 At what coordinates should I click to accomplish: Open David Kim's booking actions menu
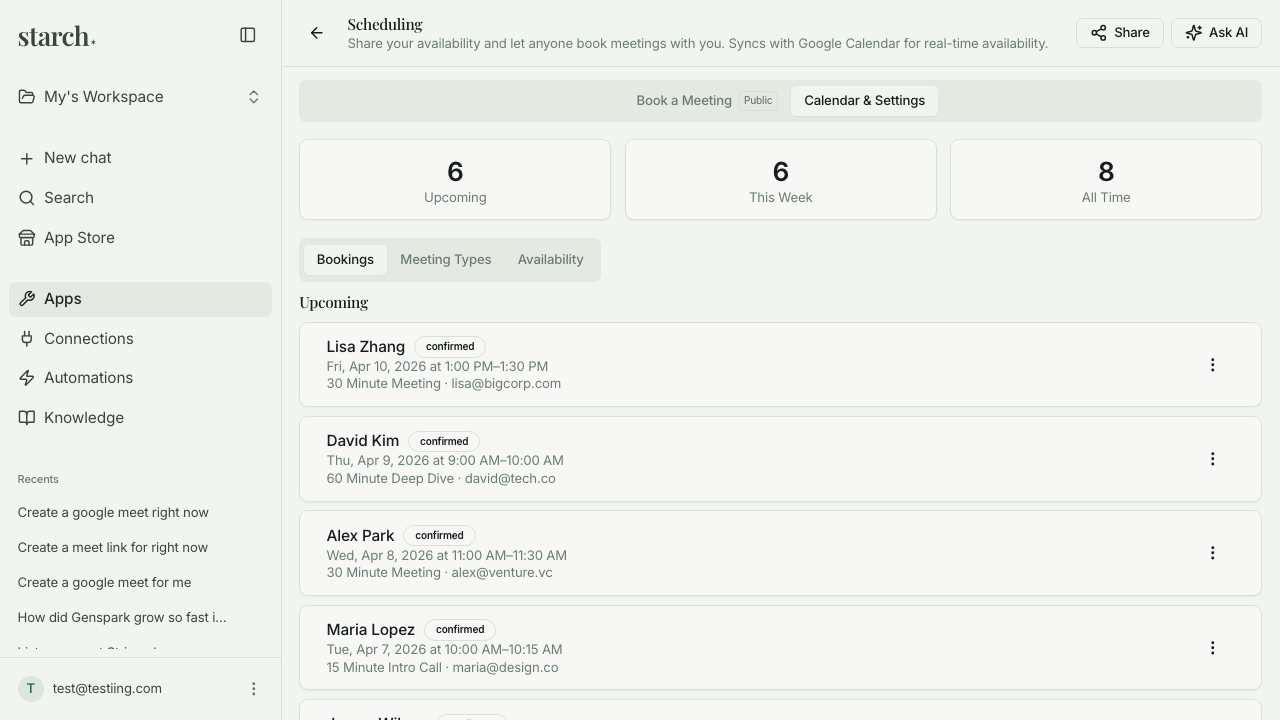click(x=1212, y=458)
